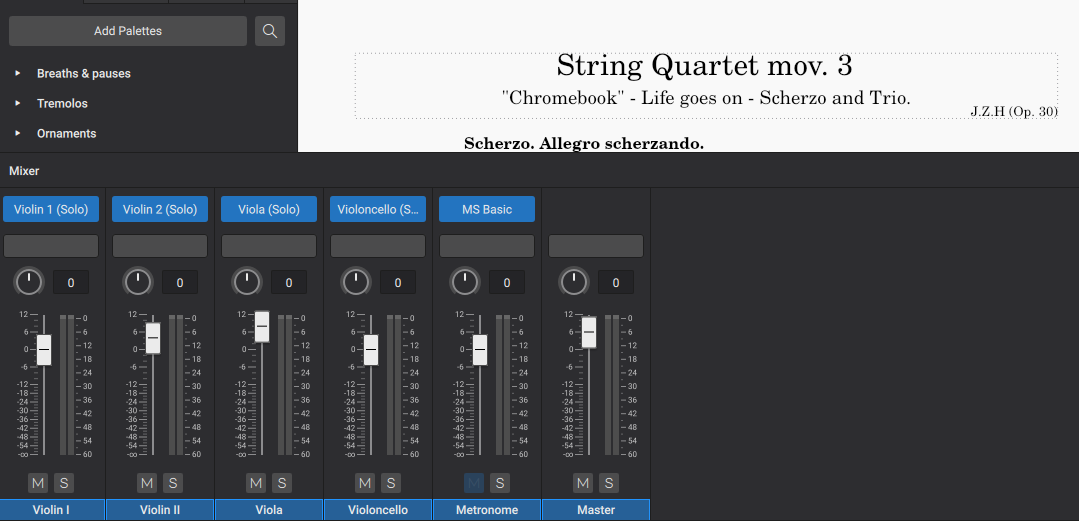Solo the Metronome channel
Image resolution: width=1079 pixels, height=521 pixels.
(x=500, y=483)
